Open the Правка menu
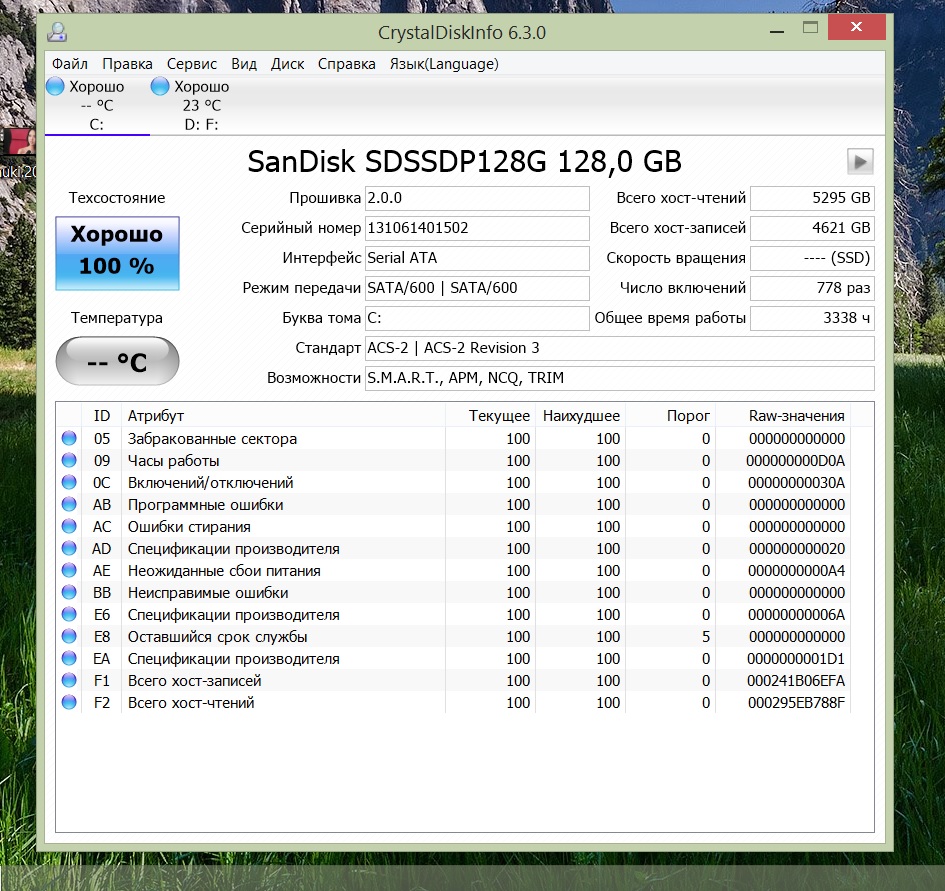Viewport: 945px width, 891px height. tap(127, 64)
